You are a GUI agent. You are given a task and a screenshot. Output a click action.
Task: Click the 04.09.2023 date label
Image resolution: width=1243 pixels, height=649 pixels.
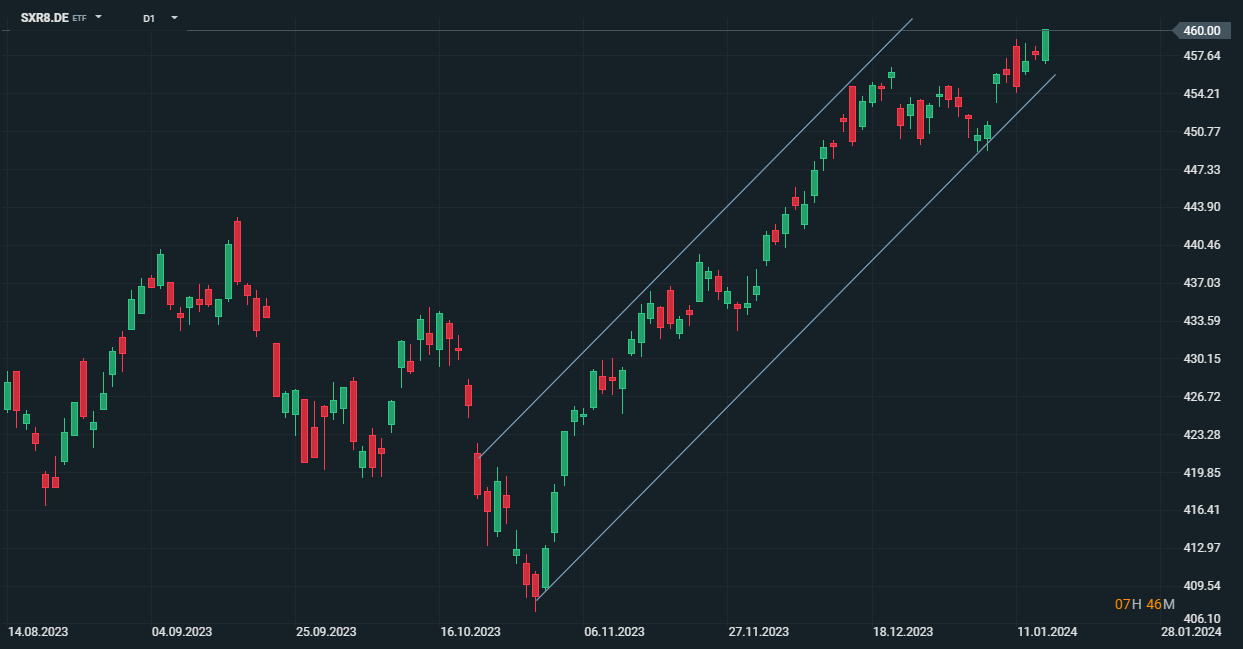tap(182, 632)
